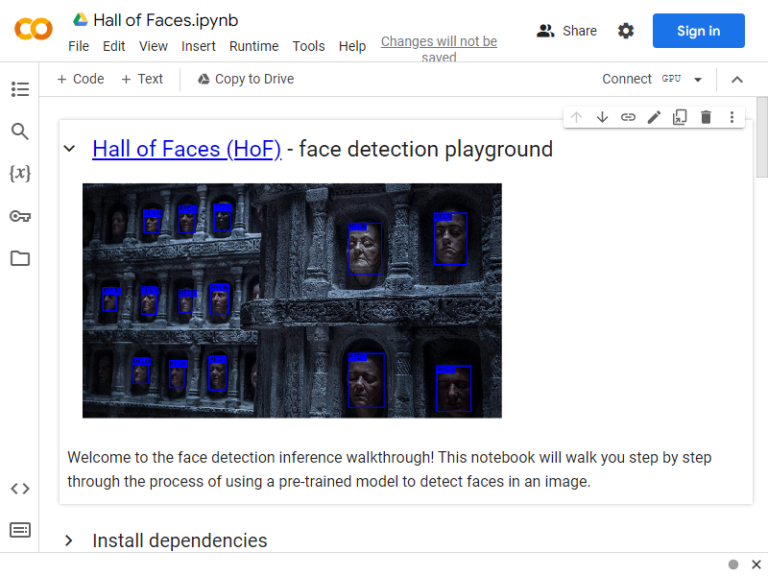Open the Hall of Faces (HoF) link
The image size is (768, 576).
187,149
